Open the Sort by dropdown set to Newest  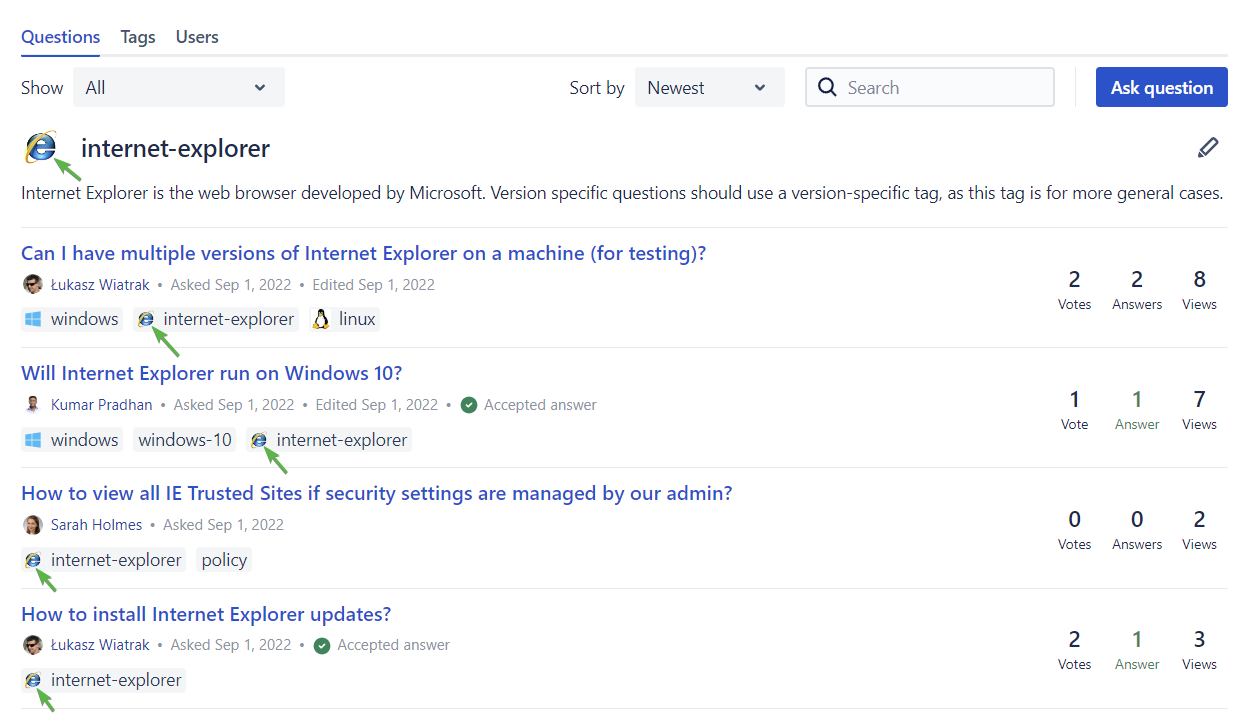[x=710, y=87]
